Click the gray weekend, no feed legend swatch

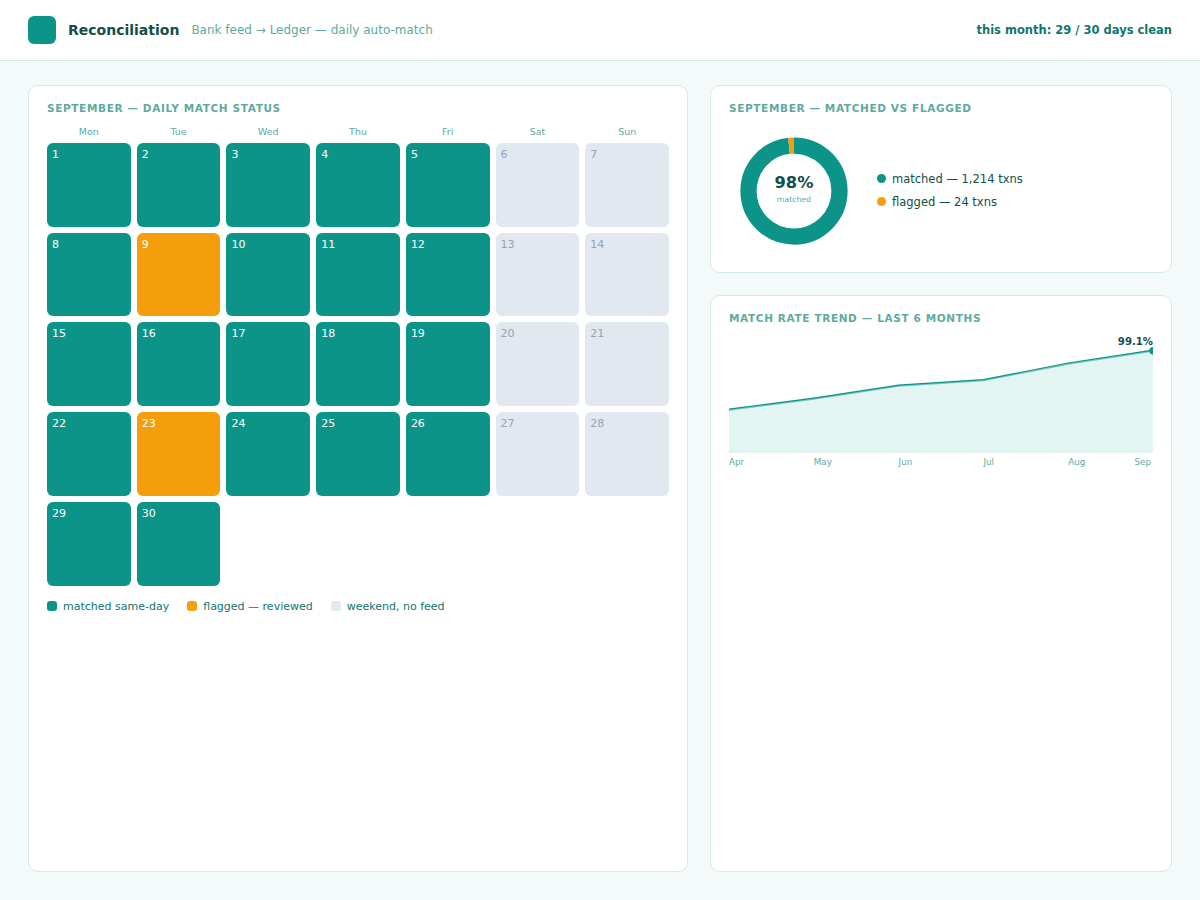(336, 606)
